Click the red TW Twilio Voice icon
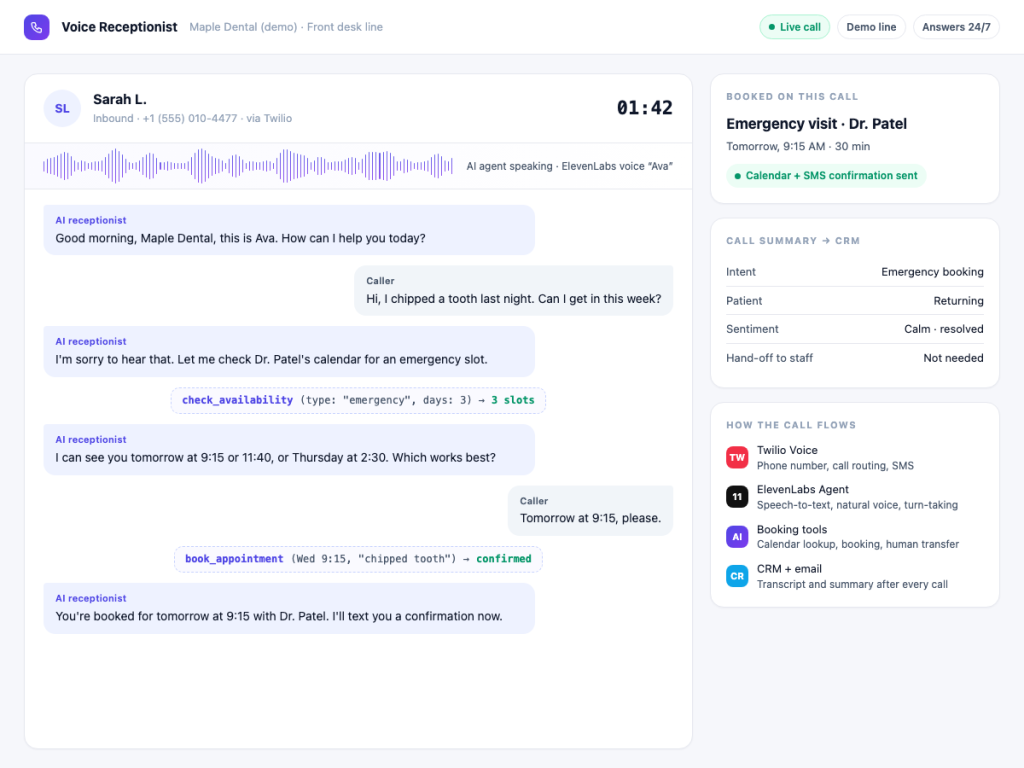 [737, 457]
